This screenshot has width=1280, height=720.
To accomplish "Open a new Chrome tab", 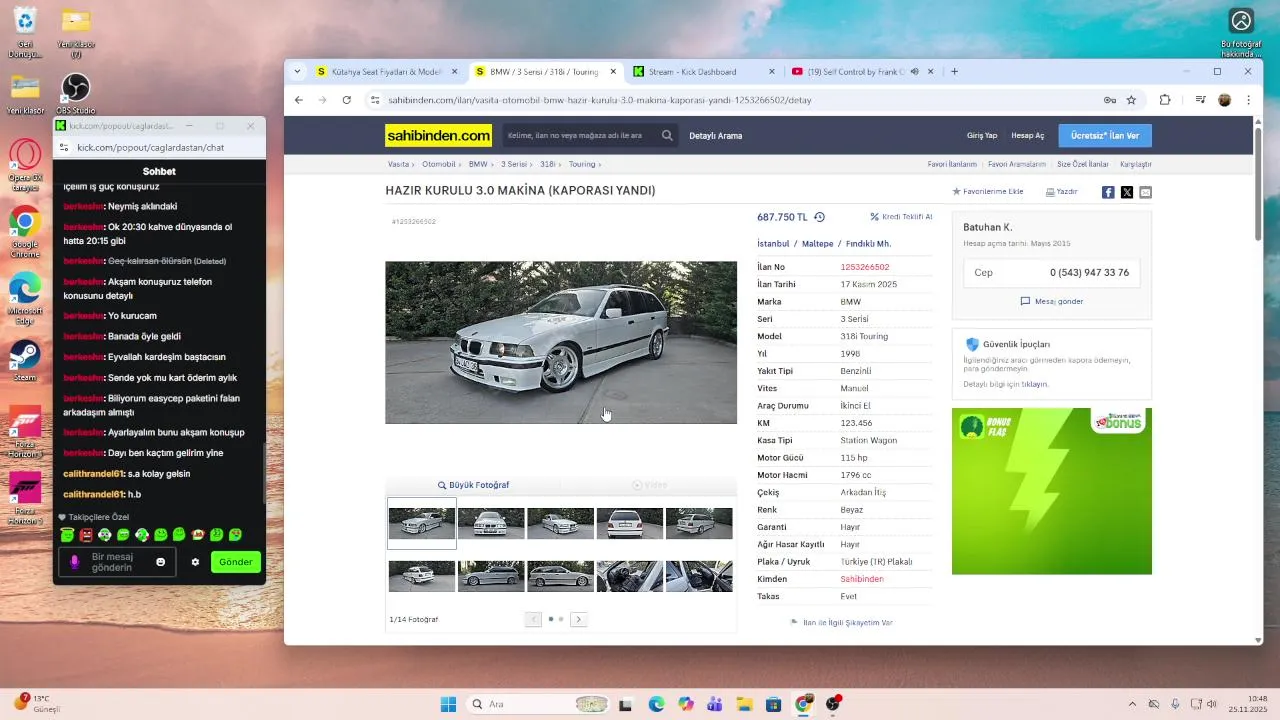I will click(x=954, y=72).
